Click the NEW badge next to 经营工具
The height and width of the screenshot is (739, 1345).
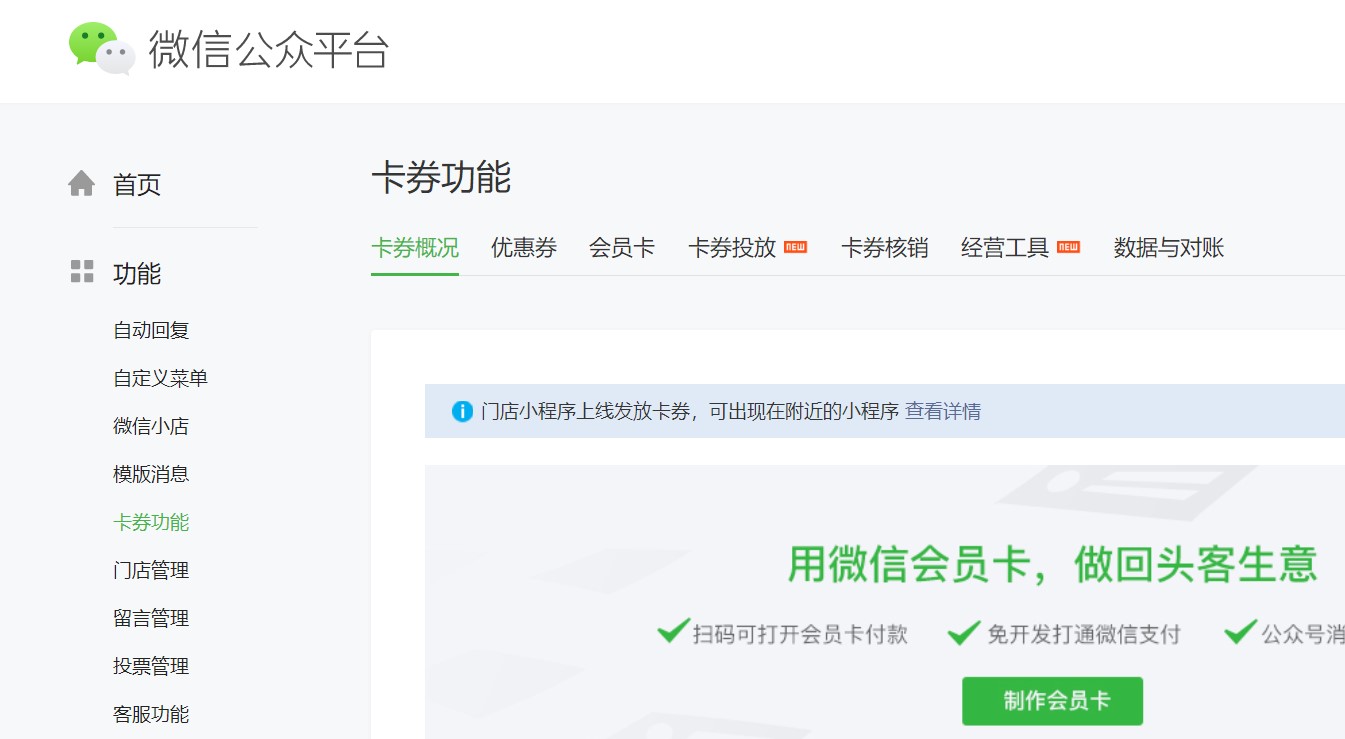tap(1068, 247)
